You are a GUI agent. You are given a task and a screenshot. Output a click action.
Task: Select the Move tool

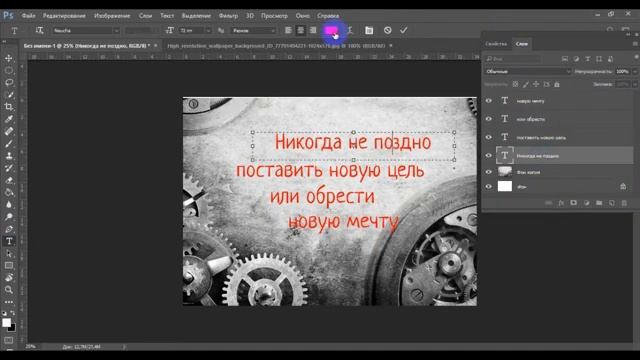point(9,58)
